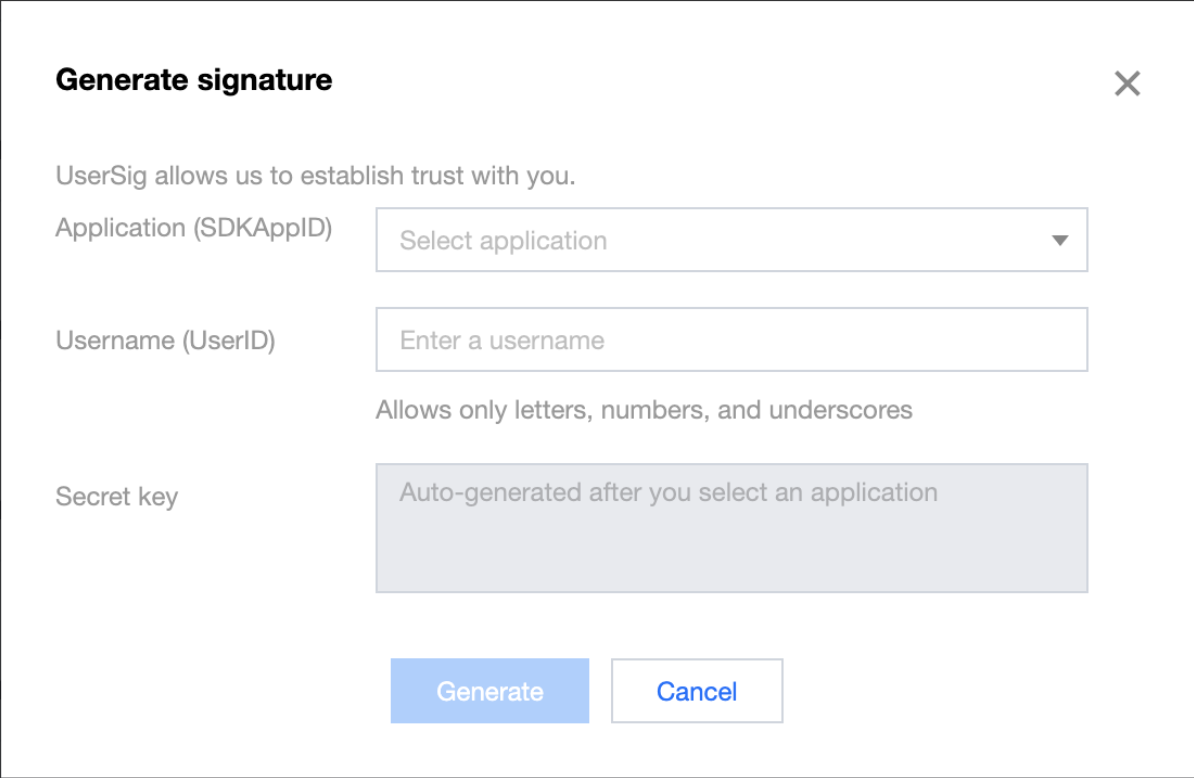The image size is (1194, 778).
Task: Click the triangle icon in application selector
Action: [1059, 241]
